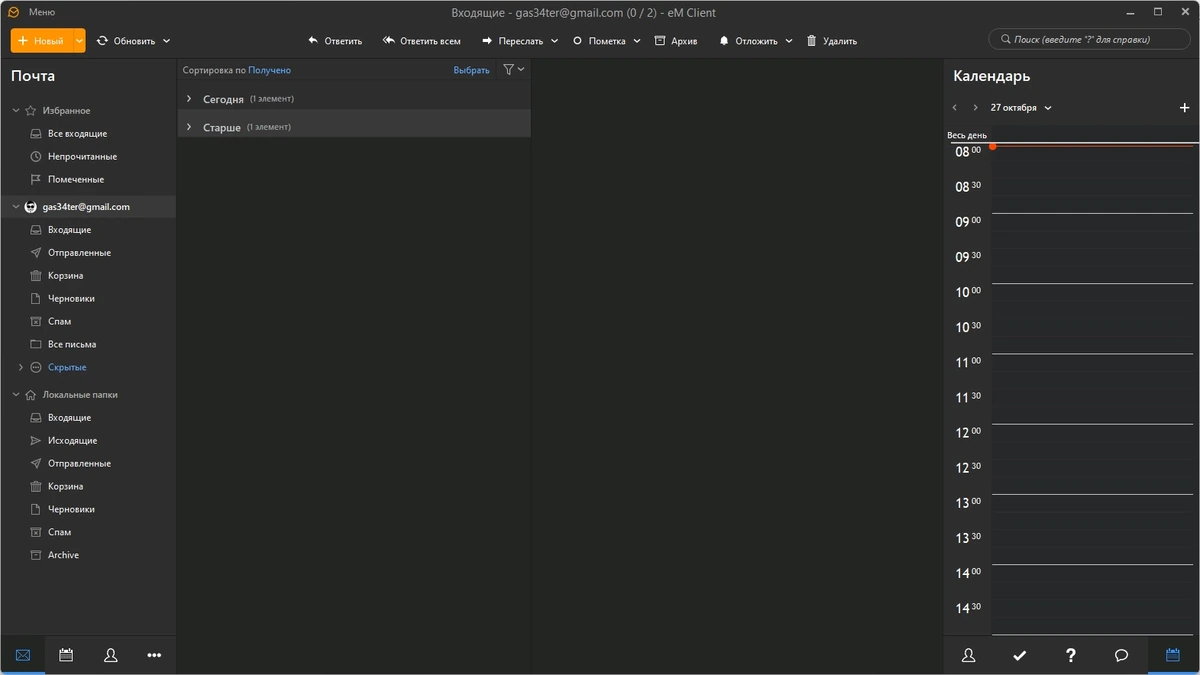Open the Меню application menu
The height and width of the screenshot is (675, 1200).
(41, 12)
